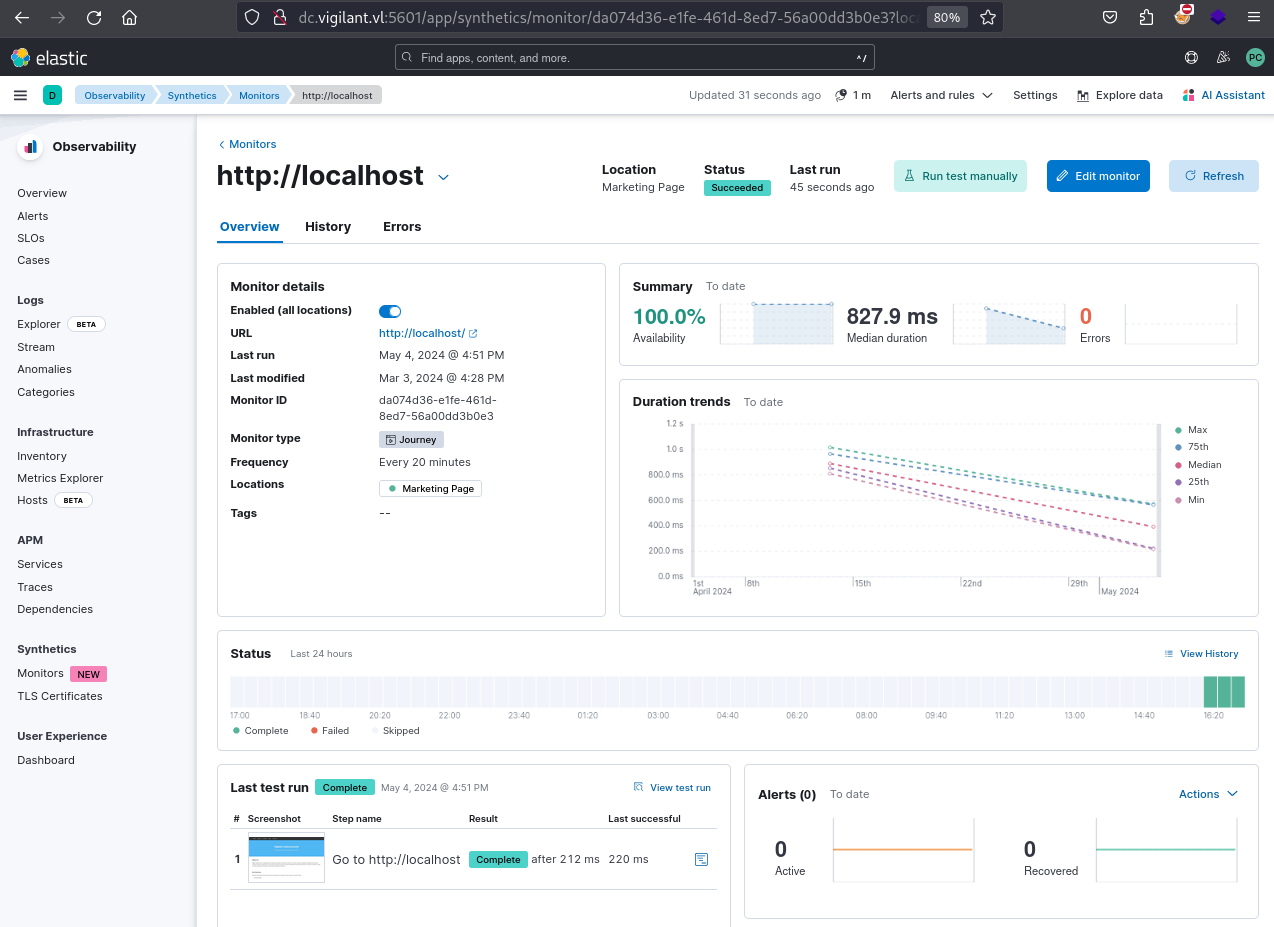Open the View test run link
Image resolution: width=1274 pixels, height=927 pixels.
pyautogui.click(x=672, y=788)
